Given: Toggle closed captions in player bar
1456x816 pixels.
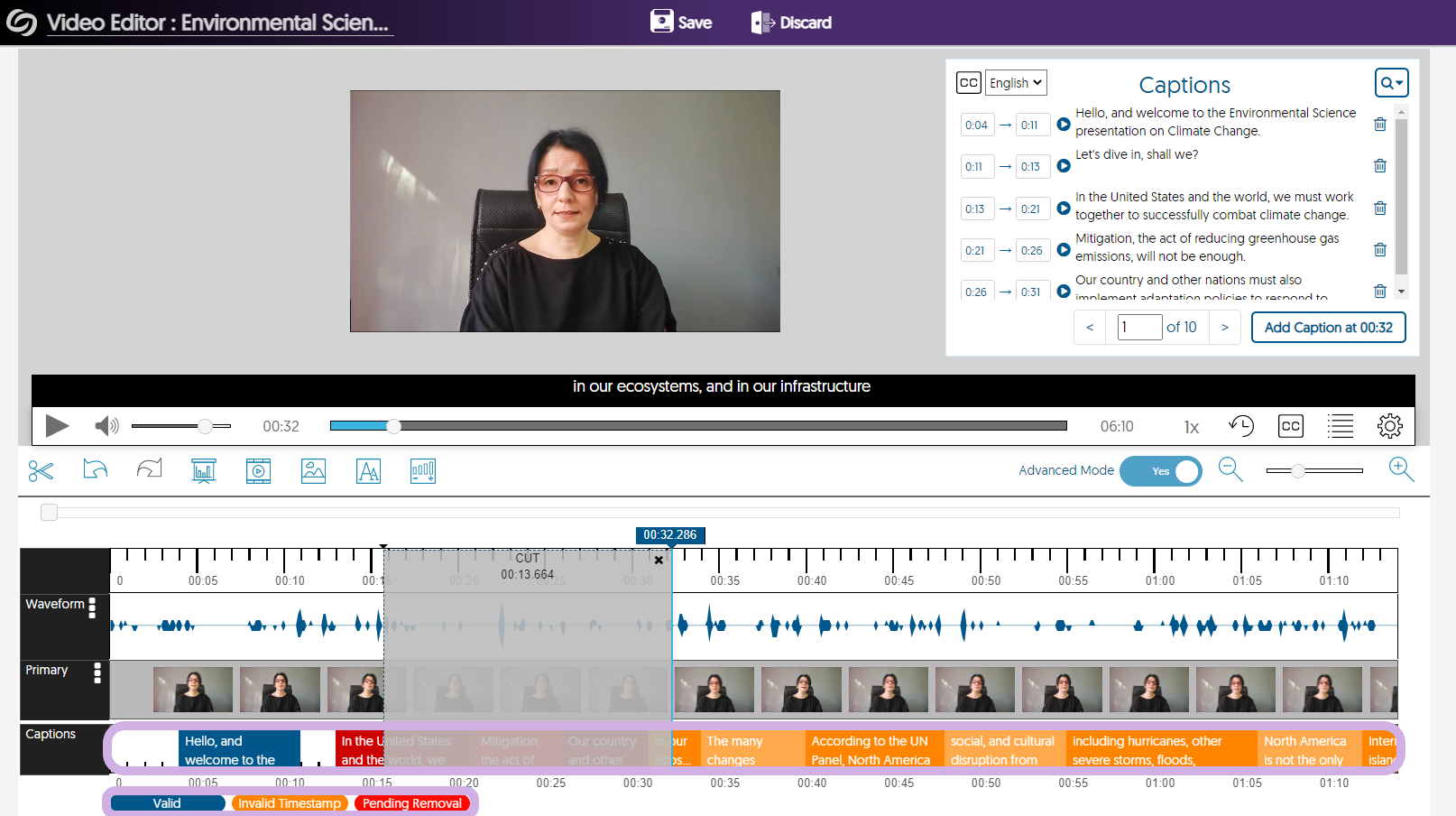Looking at the screenshot, I should tap(1291, 426).
